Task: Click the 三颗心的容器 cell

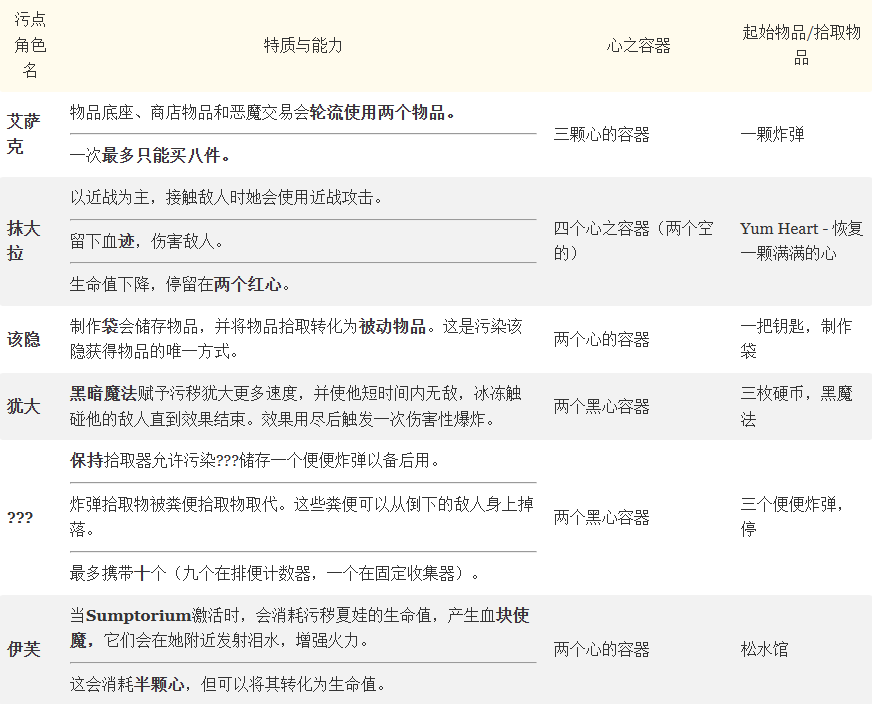Action: (602, 134)
